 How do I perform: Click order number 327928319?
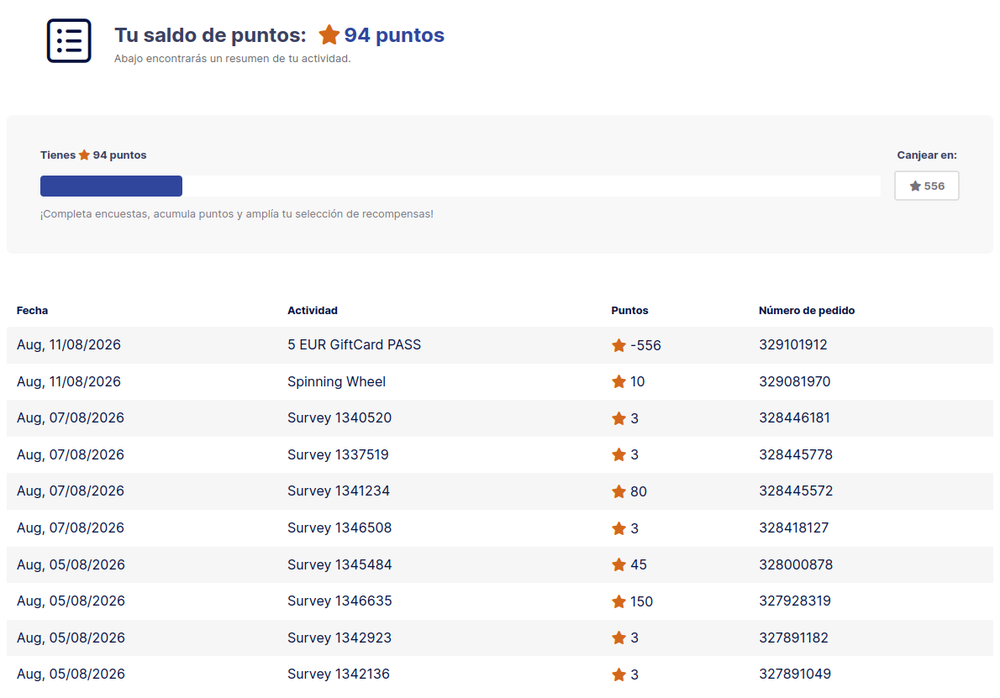click(795, 601)
